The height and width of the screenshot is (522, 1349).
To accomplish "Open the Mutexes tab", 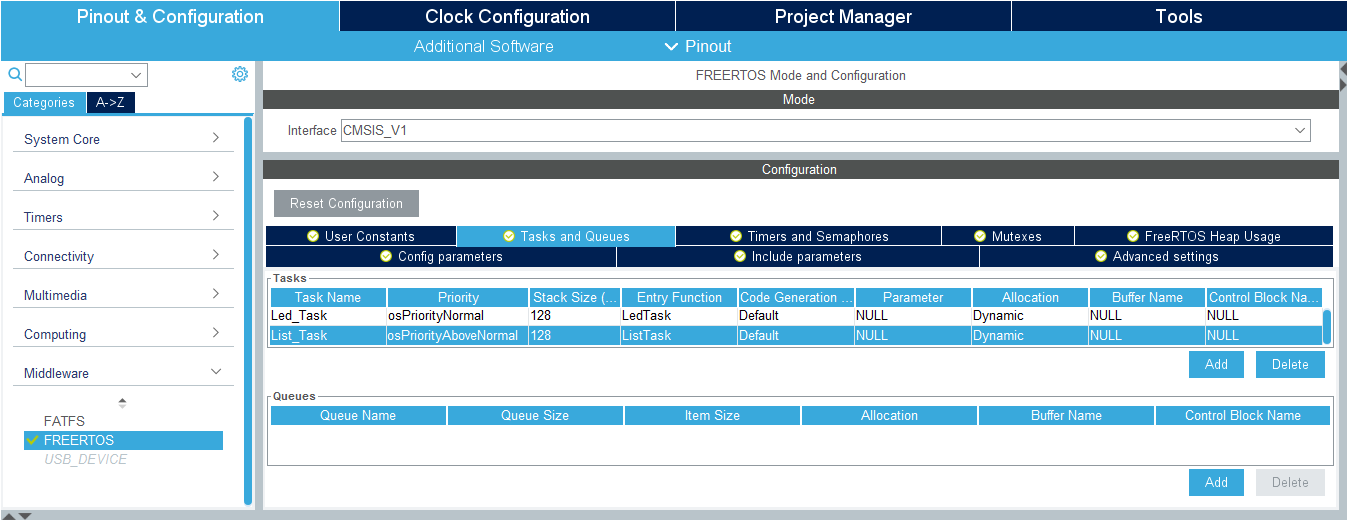I will [1008, 236].
